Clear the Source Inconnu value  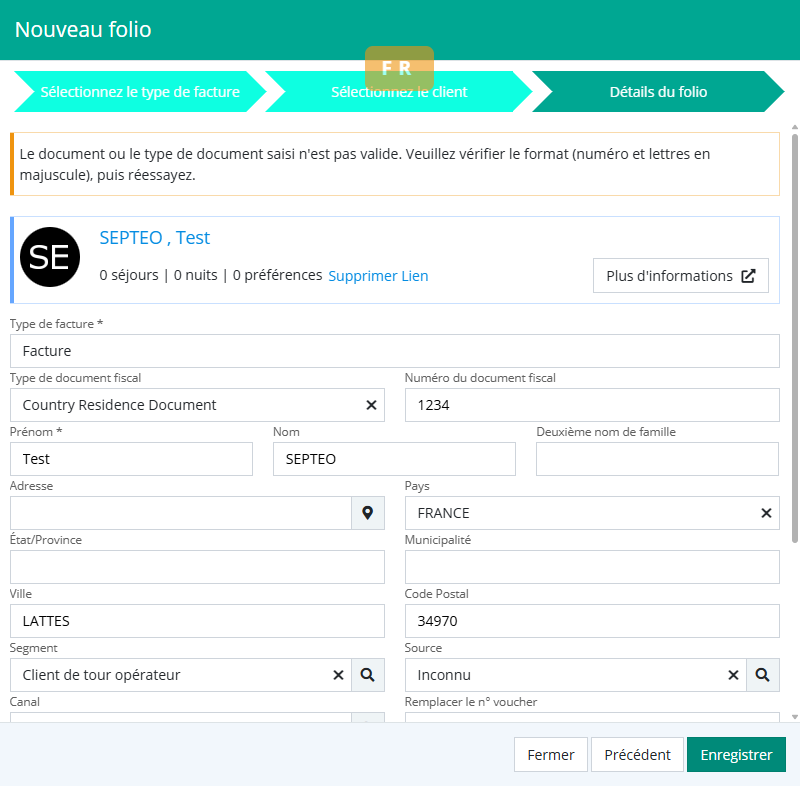[733, 675]
